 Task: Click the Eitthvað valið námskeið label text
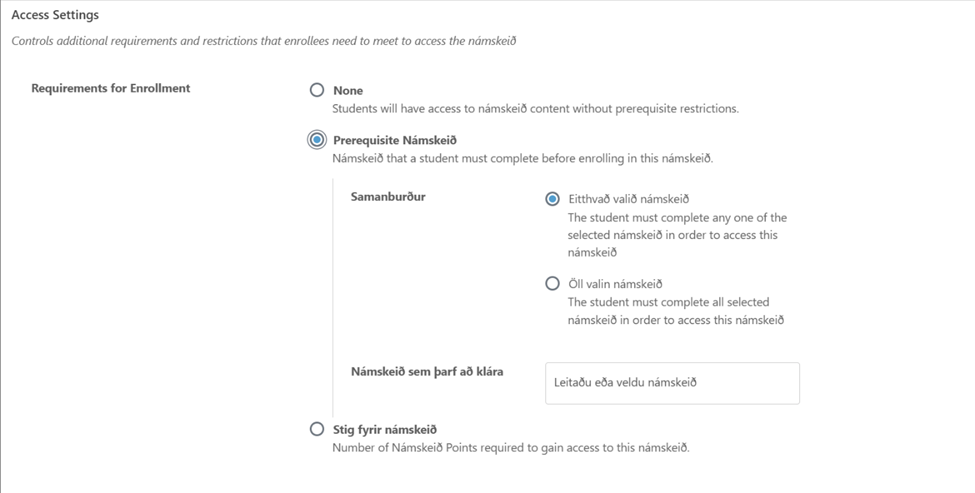629,199
